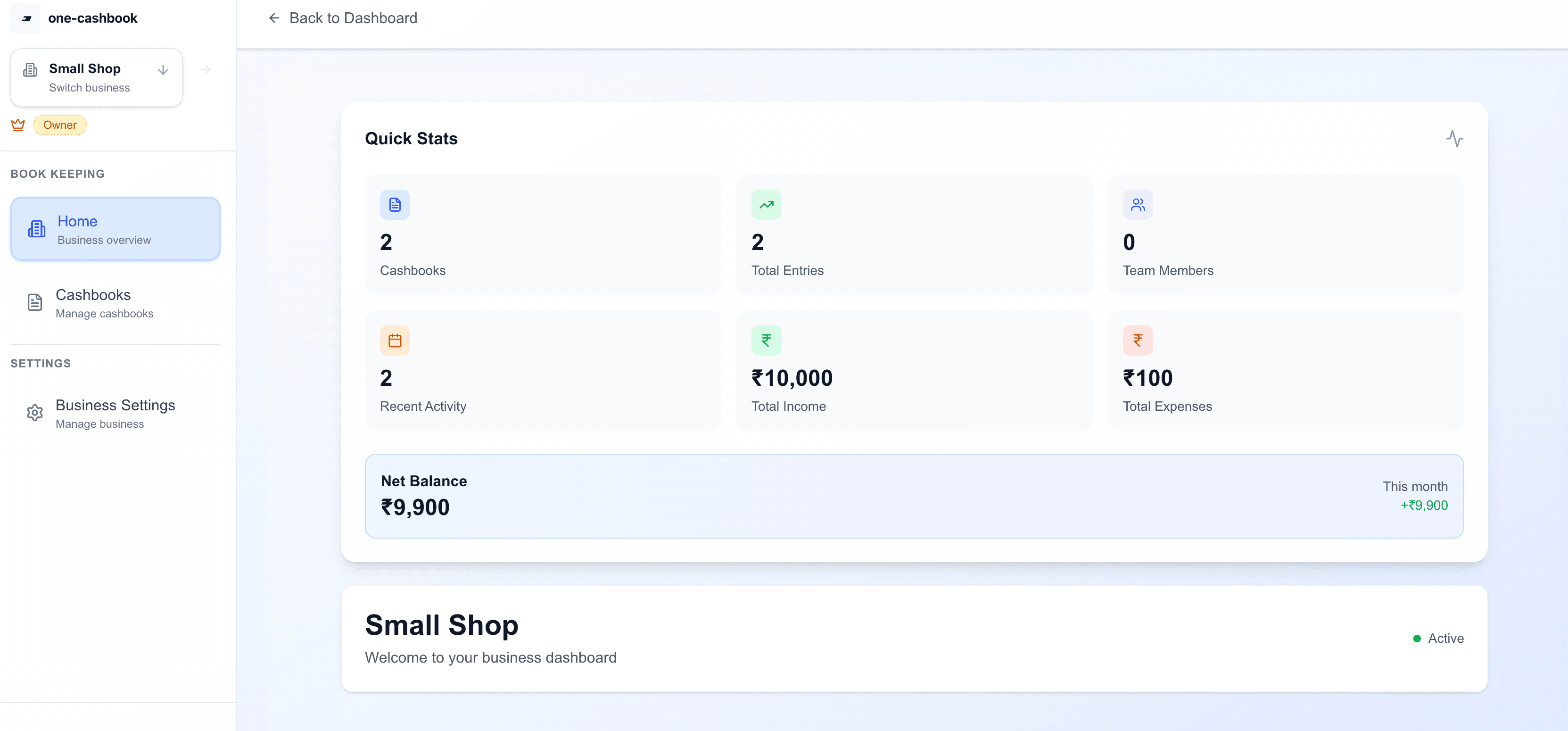This screenshot has height=731, width=1568.
Task: Click the blue document icon on Cashbooks card
Action: (x=395, y=205)
